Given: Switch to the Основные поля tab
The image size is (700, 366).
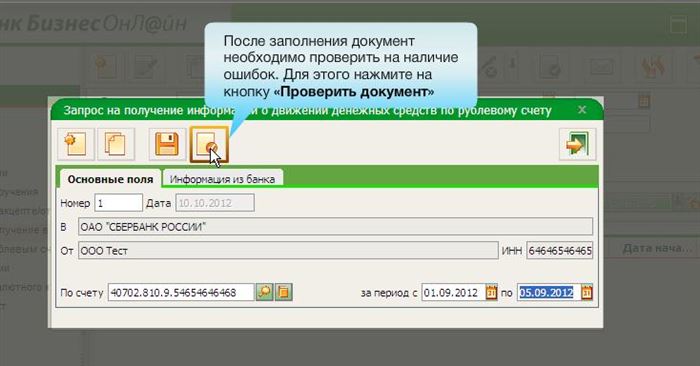Looking at the screenshot, I should pyautogui.click(x=110, y=179).
